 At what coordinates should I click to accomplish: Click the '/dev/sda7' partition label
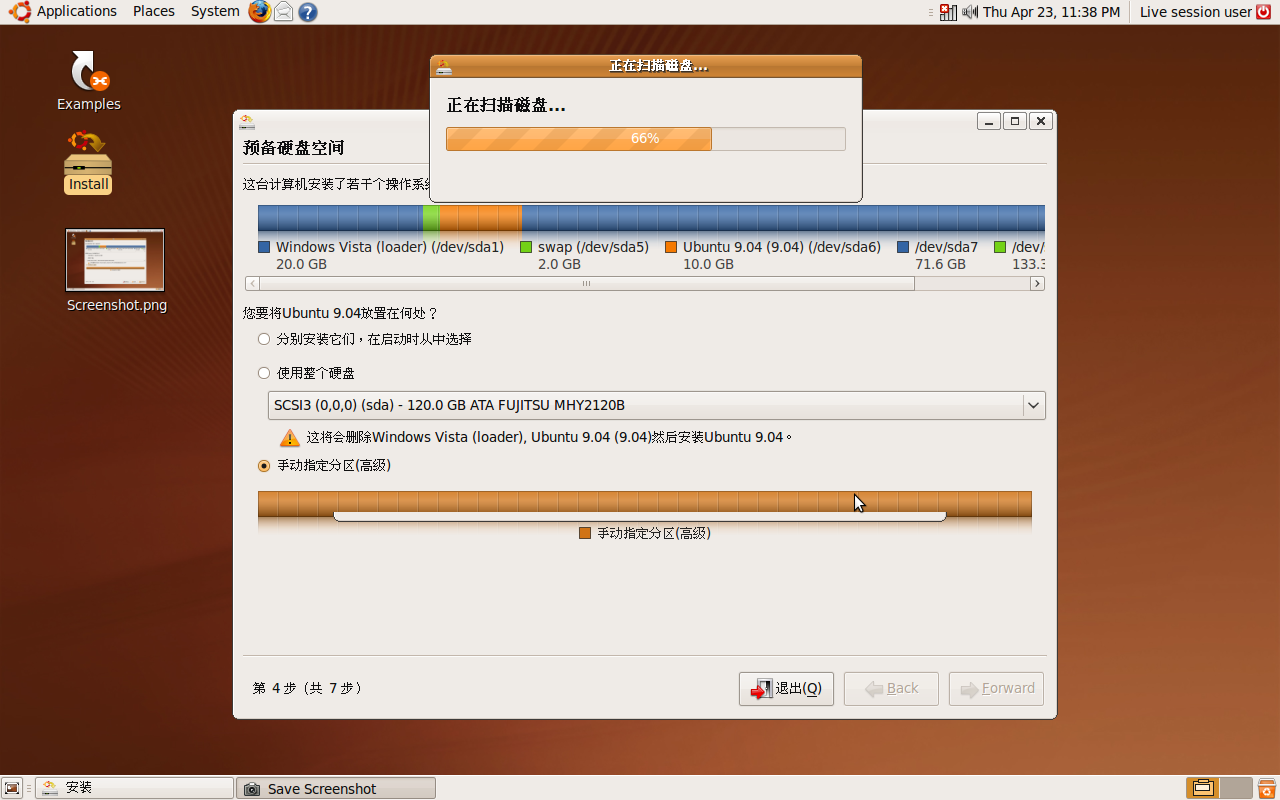tap(946, 247)
